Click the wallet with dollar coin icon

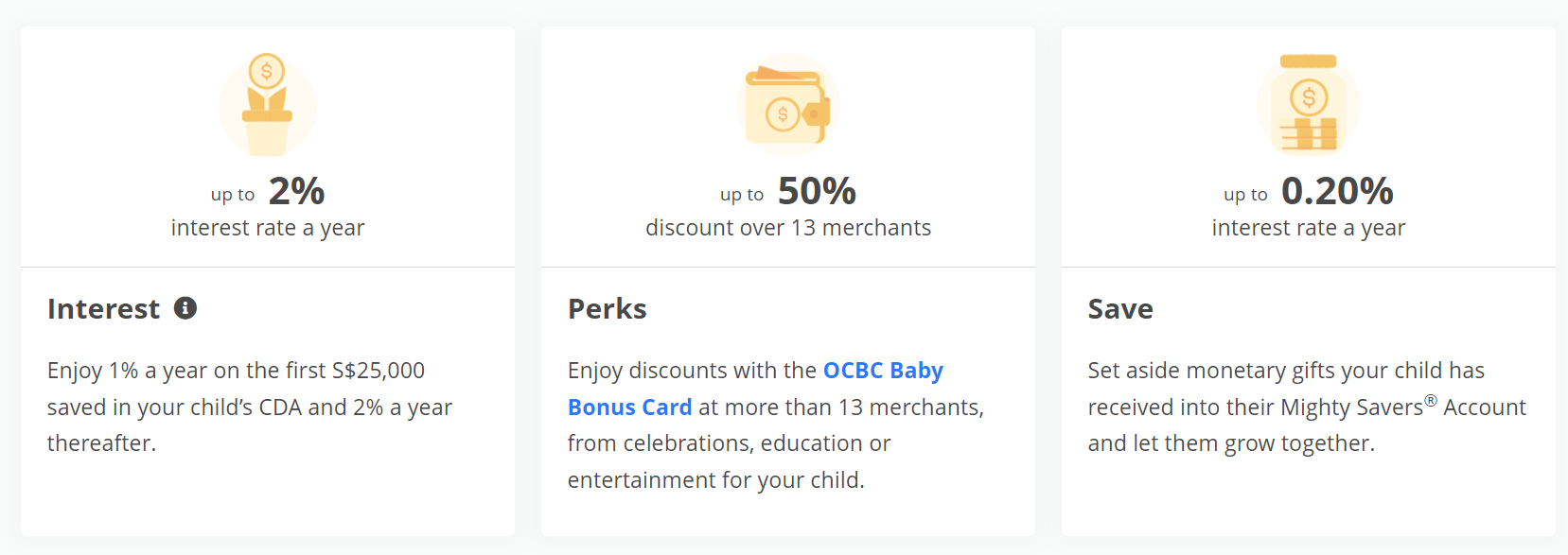point(788,105)
